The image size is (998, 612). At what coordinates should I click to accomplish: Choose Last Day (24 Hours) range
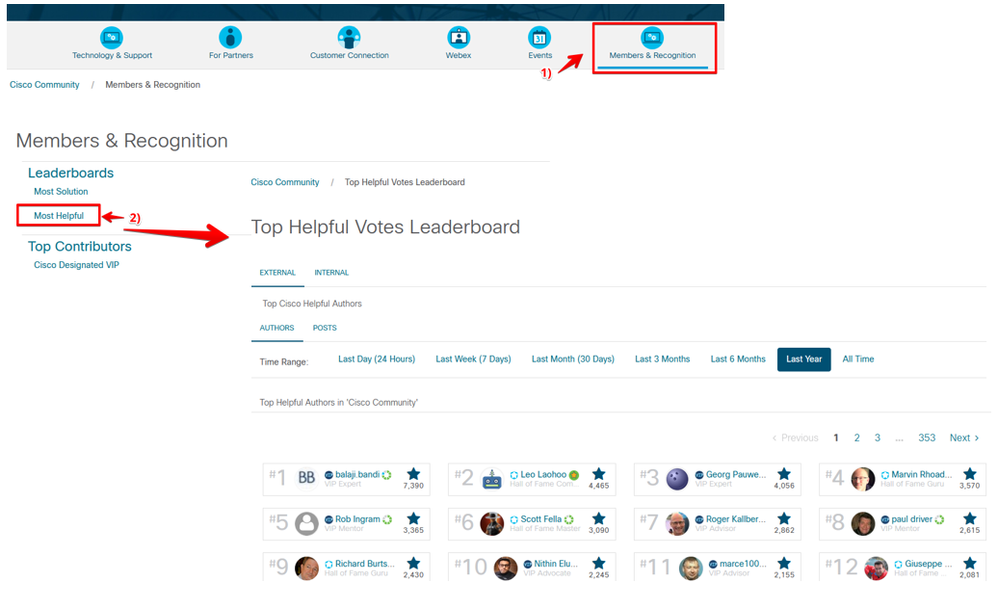[376, 359]
